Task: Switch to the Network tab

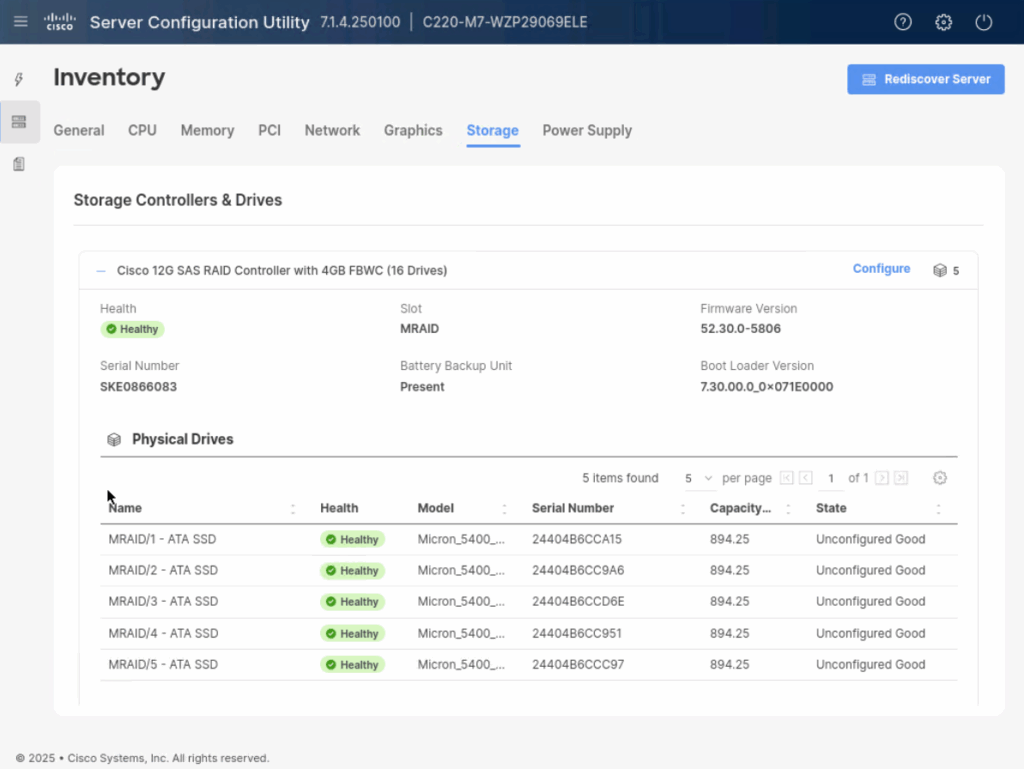Action: click(332, 131)
